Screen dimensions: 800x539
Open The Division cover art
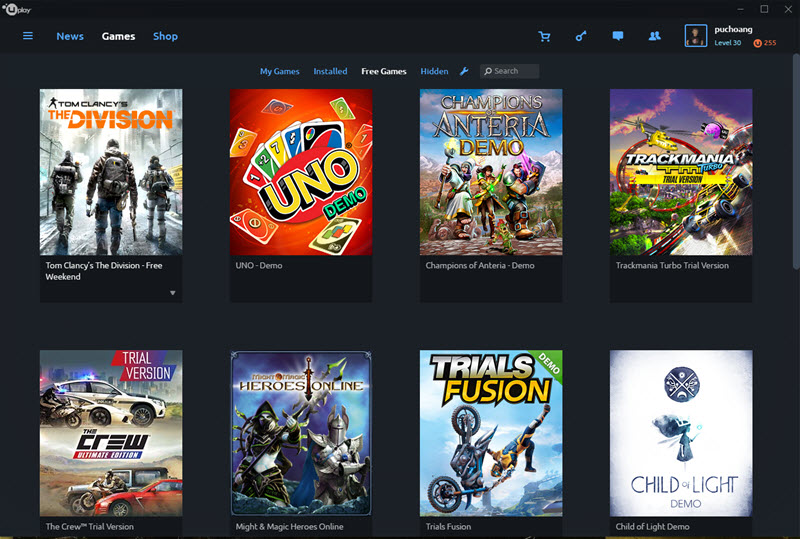(x=111, y=172)
